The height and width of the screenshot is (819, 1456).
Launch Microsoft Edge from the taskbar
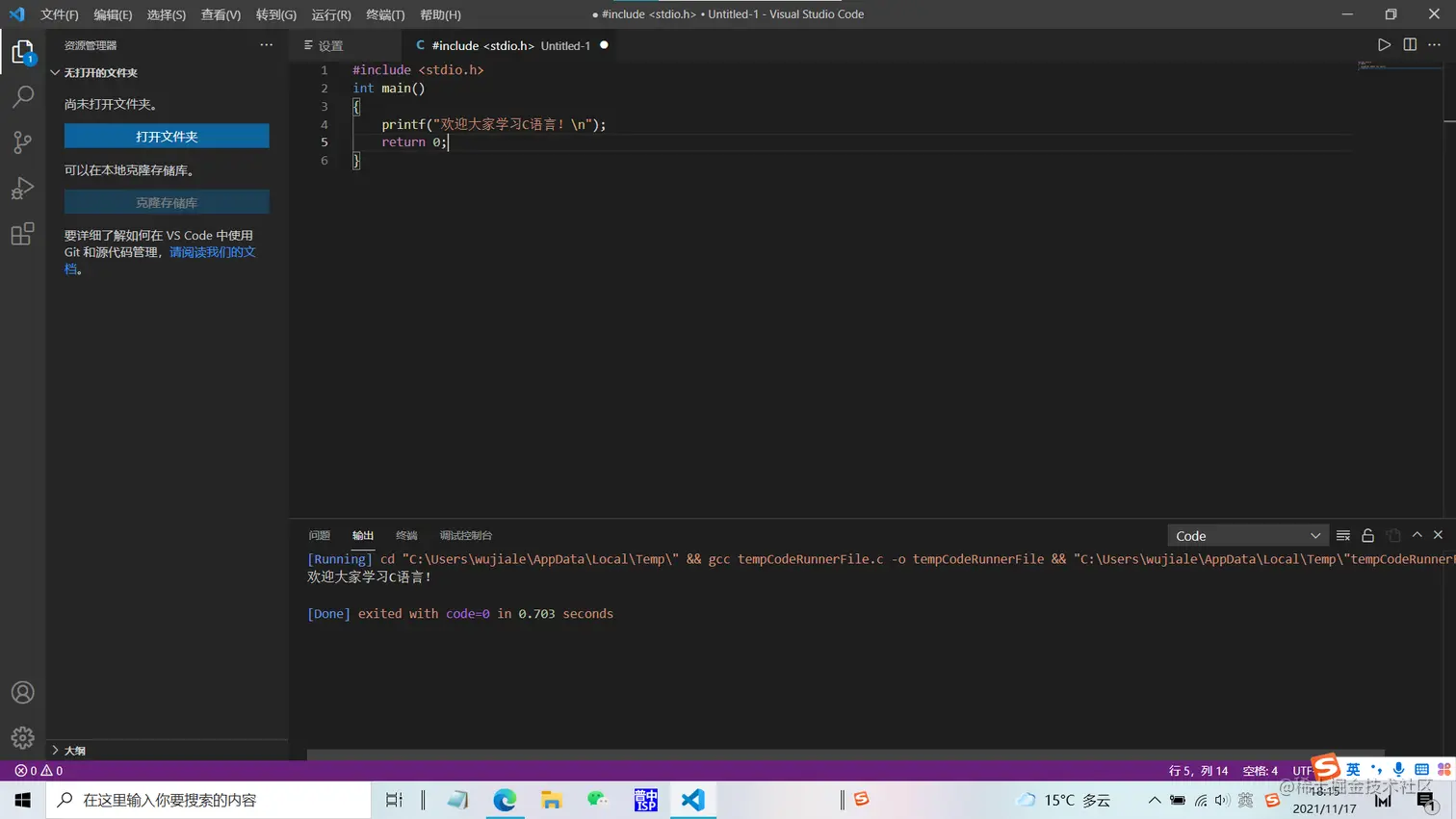[x=505, y=800]
